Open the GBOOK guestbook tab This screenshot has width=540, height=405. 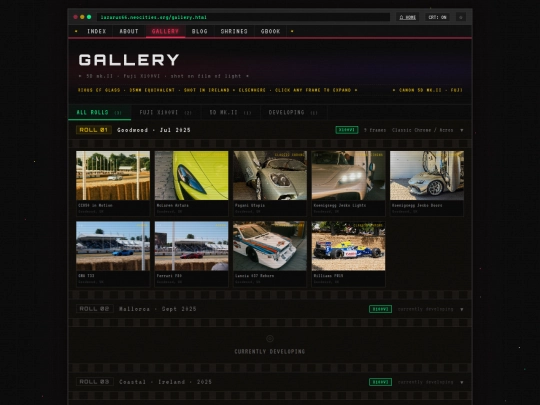pos(270,31)
